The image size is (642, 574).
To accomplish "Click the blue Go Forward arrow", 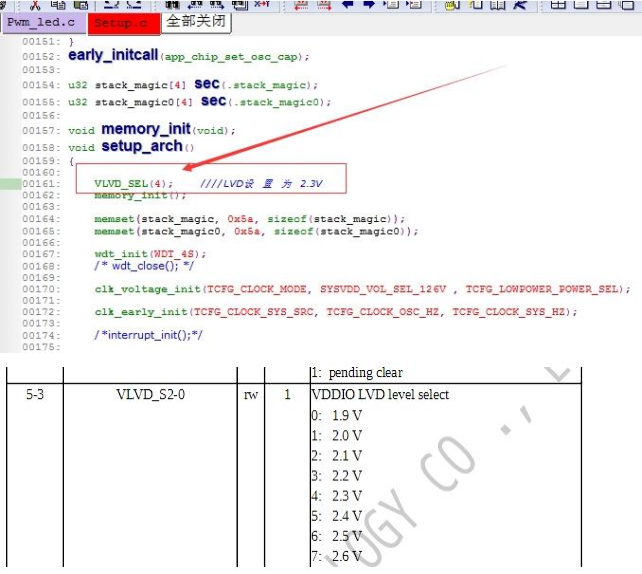I will [x=369, y=5].
